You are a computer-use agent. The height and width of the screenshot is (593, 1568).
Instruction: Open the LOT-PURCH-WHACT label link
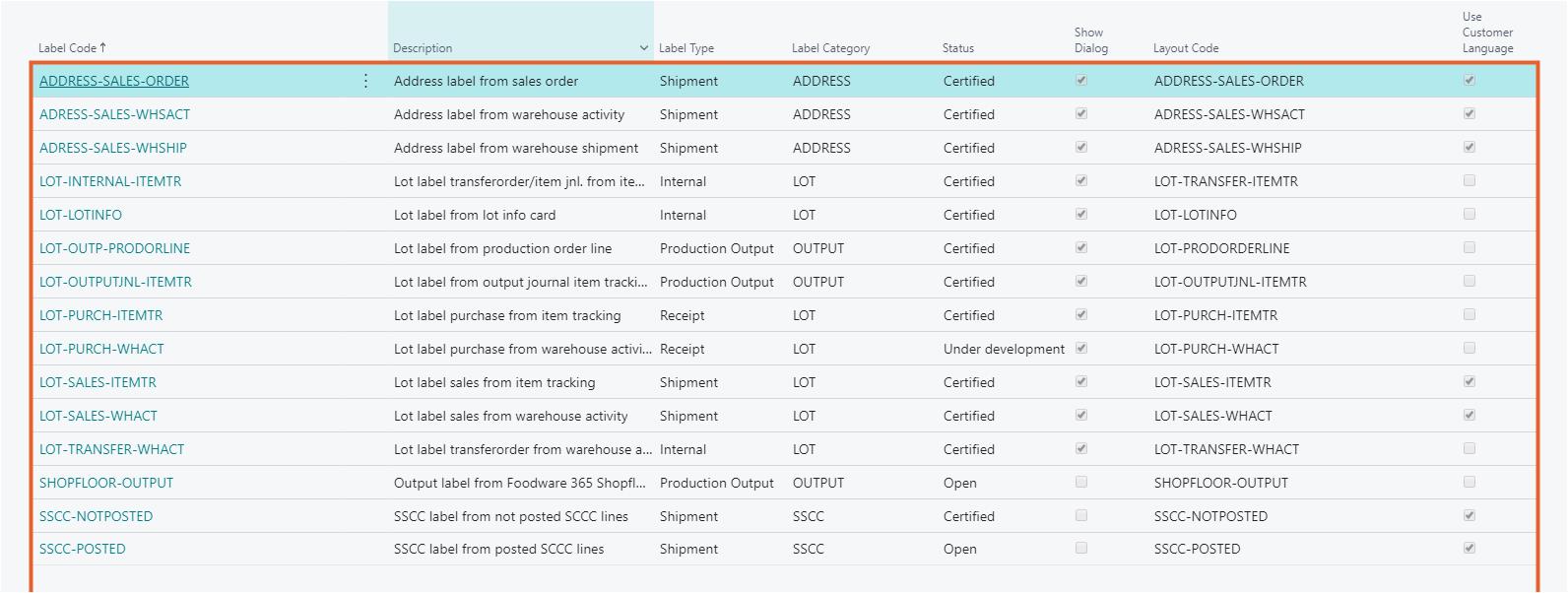pyautogui.click(x=101, y=349)
